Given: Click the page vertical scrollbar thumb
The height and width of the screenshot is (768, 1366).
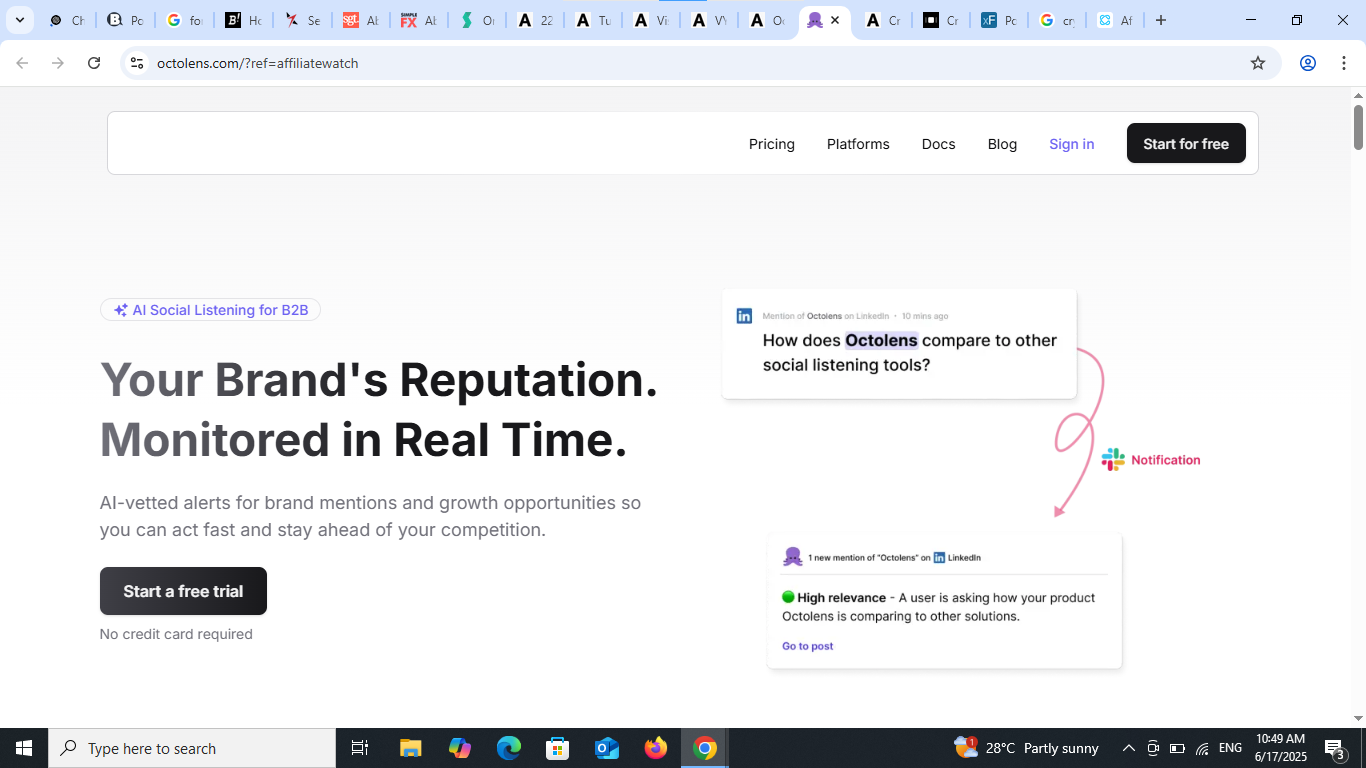Looking at the screenshot, I should coord(1358,128).
